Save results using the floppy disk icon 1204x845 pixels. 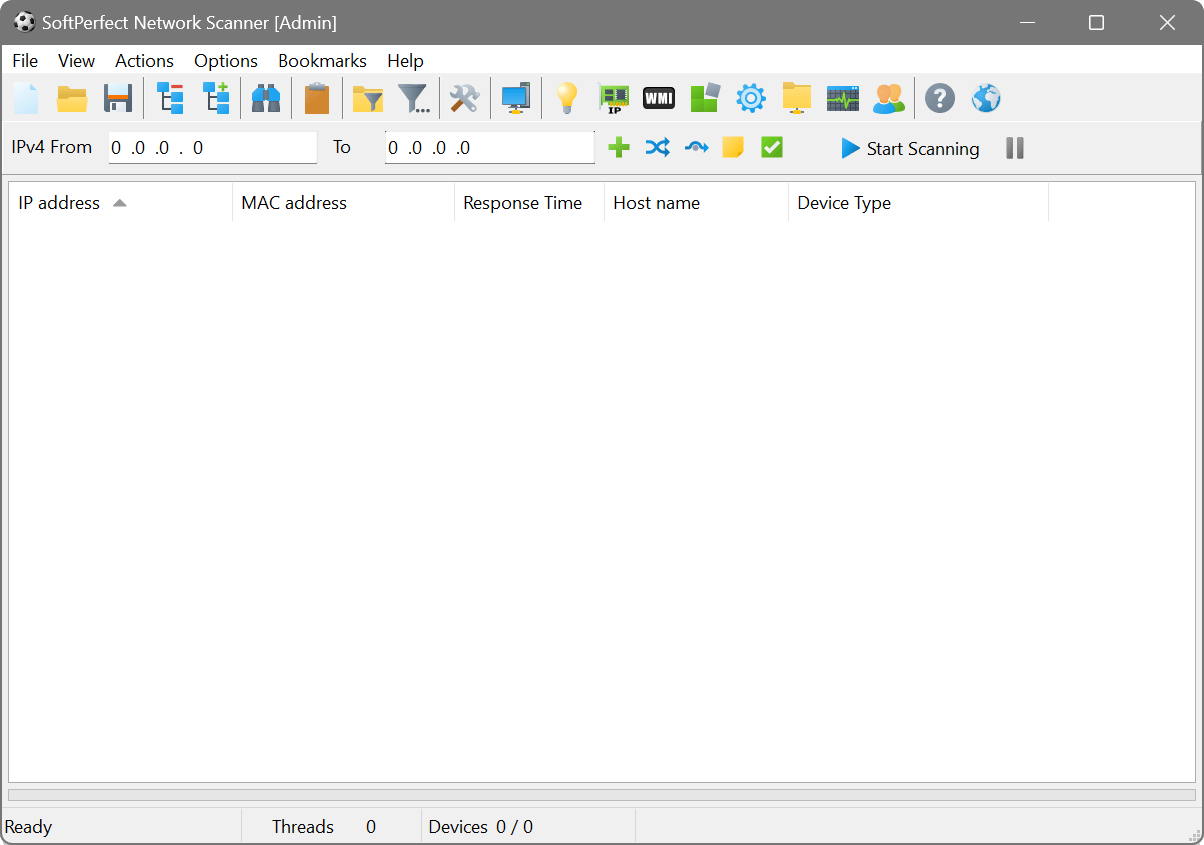tap(118, 98)
